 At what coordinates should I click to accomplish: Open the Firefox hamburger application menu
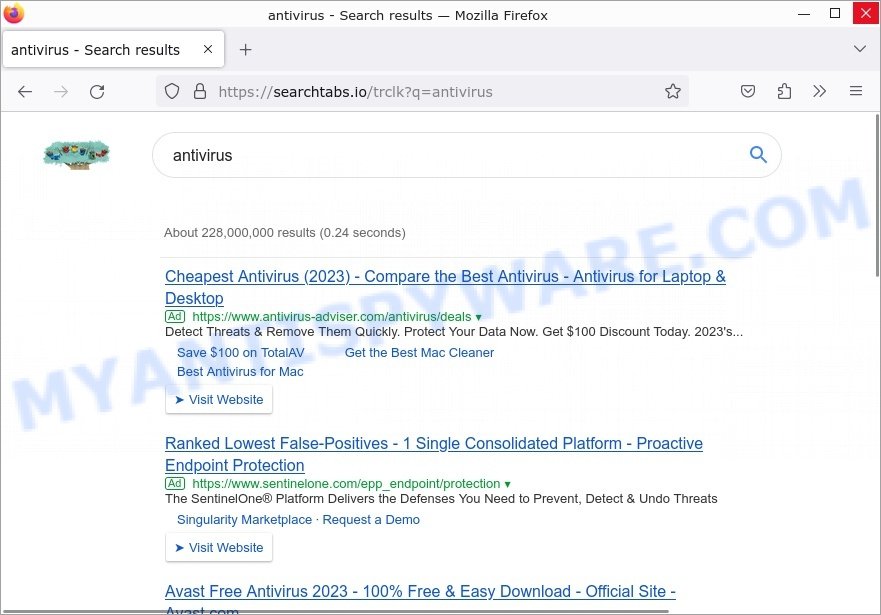[x=856, y=91]
